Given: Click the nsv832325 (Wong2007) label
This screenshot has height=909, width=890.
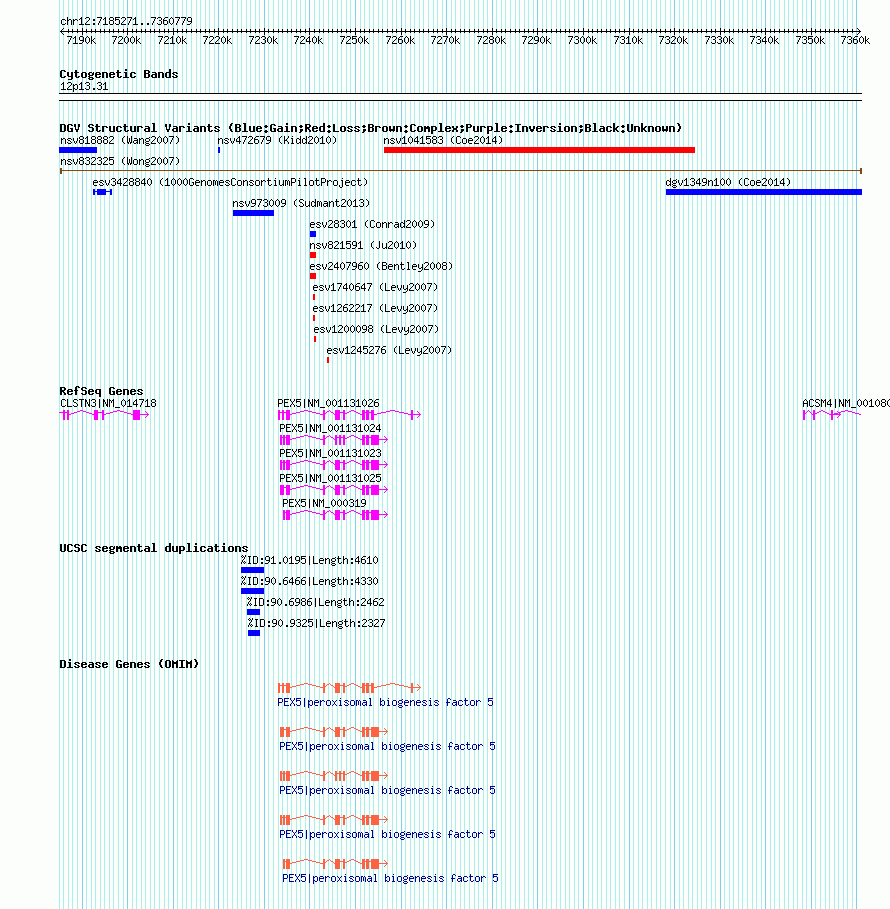Looking at the screenshot, I should tap(120, 161).
